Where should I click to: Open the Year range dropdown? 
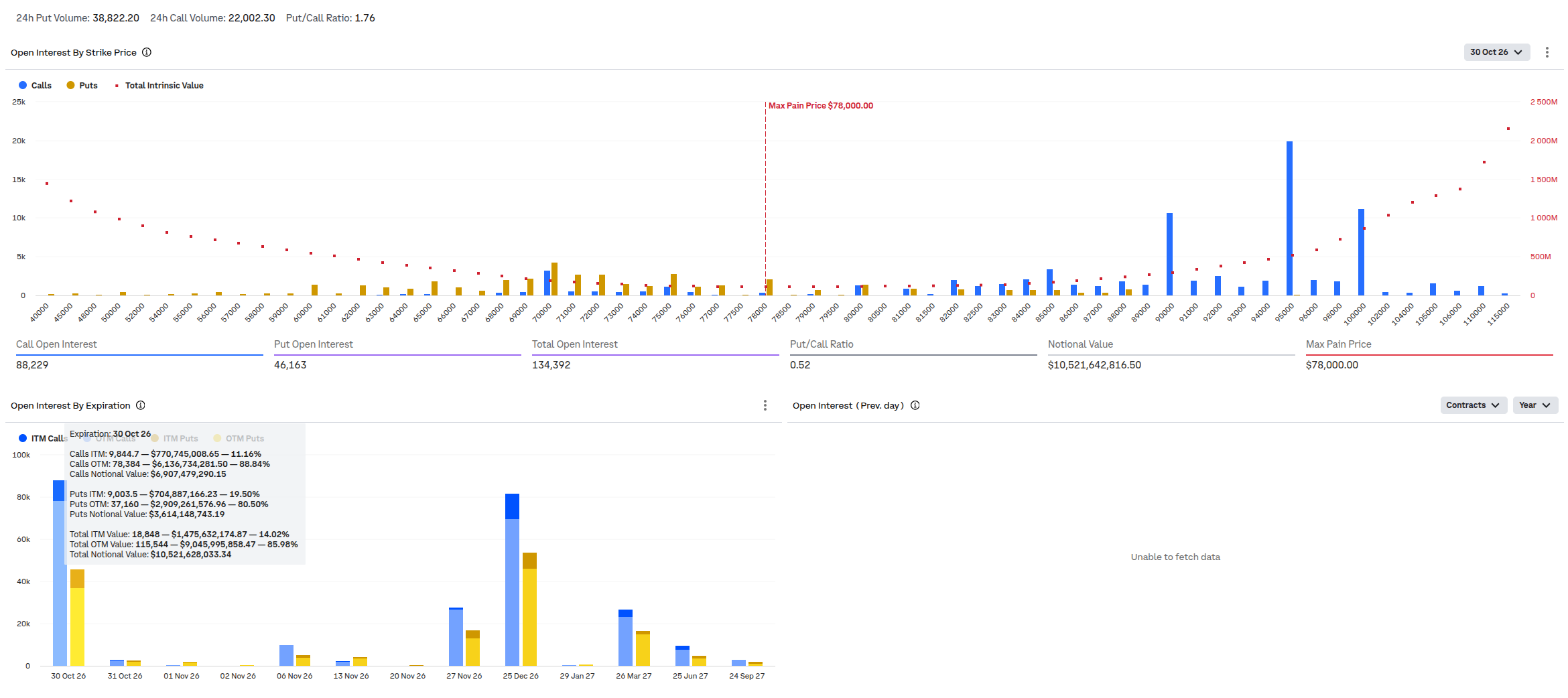(x=1535, y=405)
